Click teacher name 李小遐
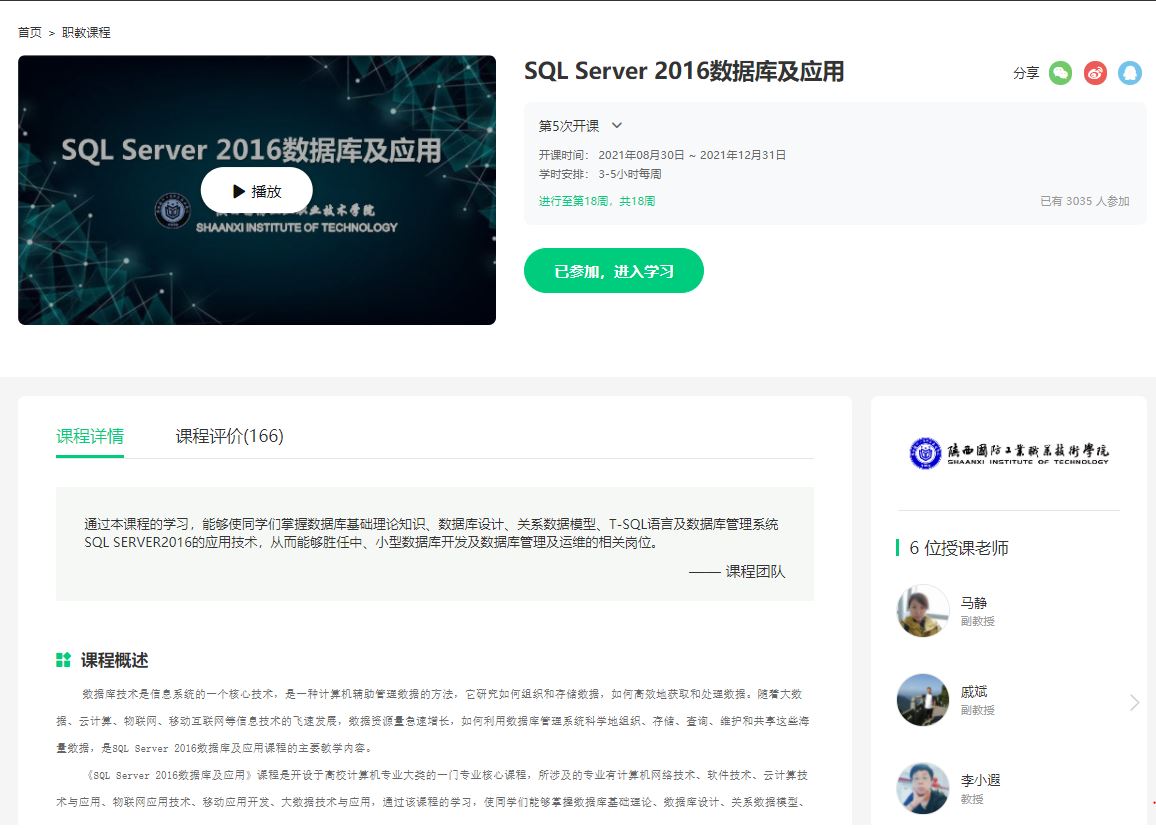The image size is (1156, 828). tap(980, 781)
